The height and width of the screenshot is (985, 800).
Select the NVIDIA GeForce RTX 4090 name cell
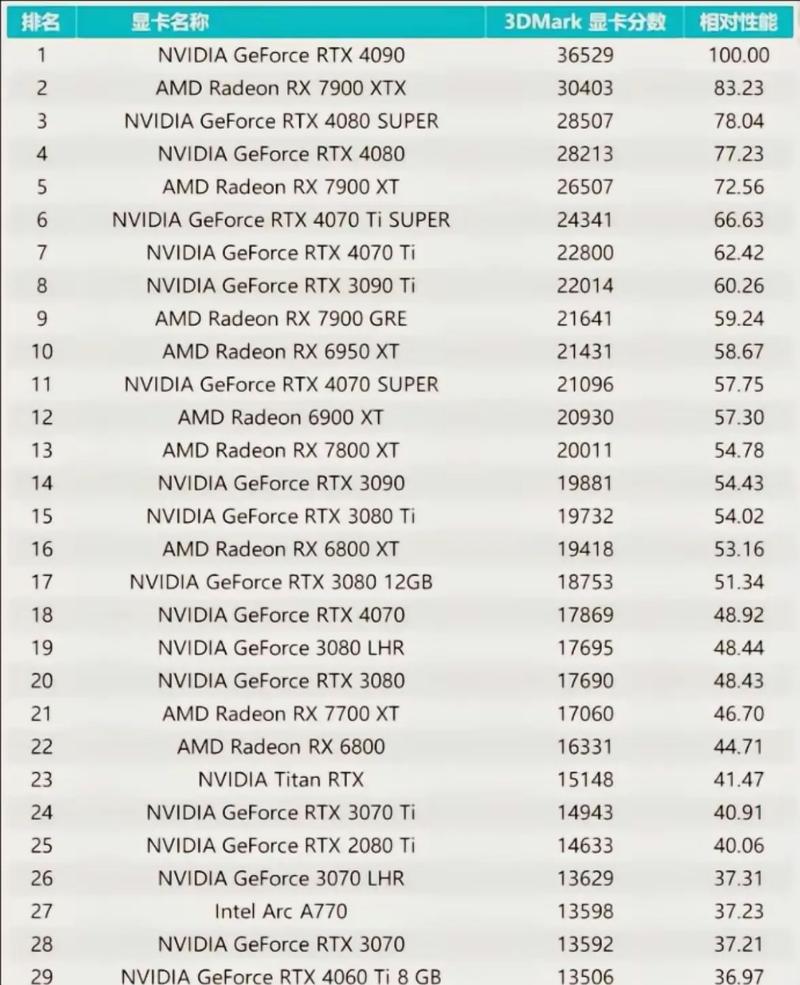point(281,55)
